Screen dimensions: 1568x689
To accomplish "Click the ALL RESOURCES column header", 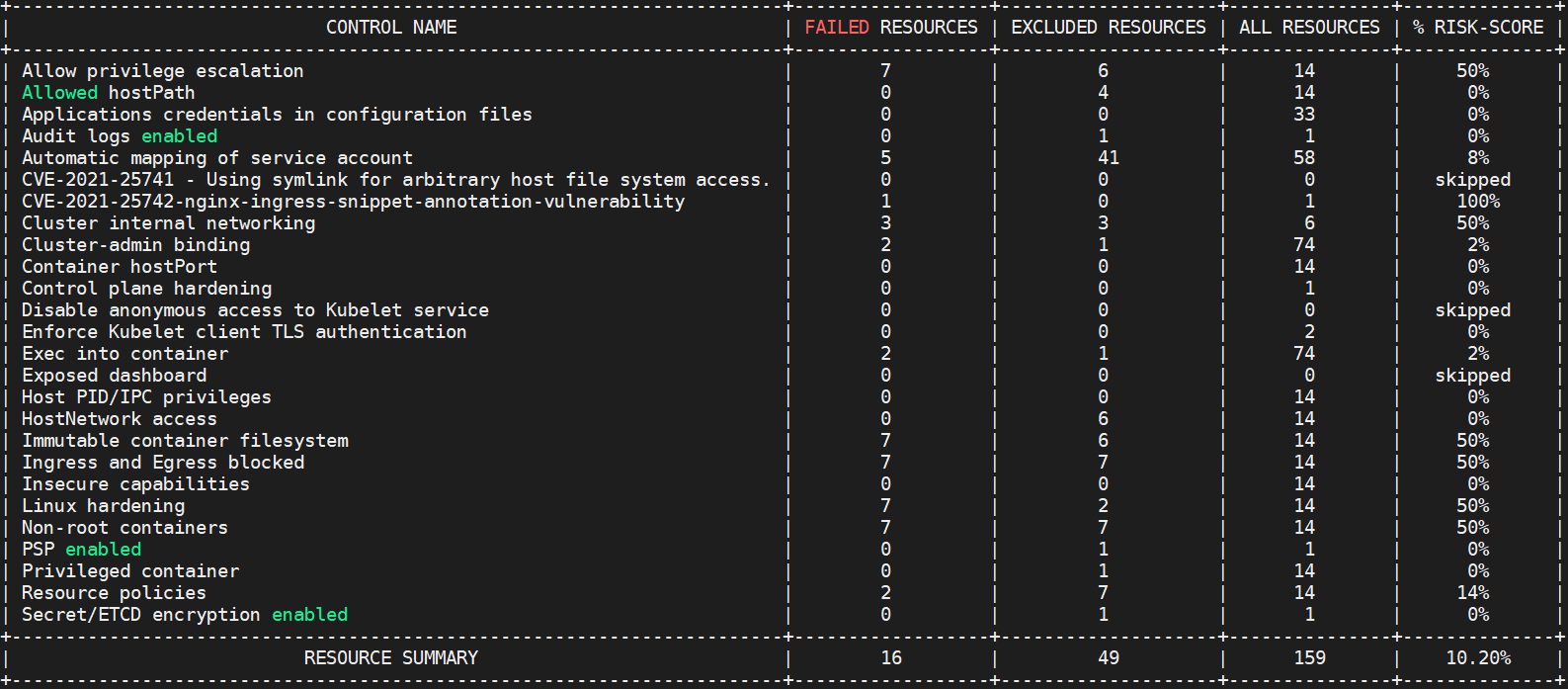I will [x=1309, y=28].
